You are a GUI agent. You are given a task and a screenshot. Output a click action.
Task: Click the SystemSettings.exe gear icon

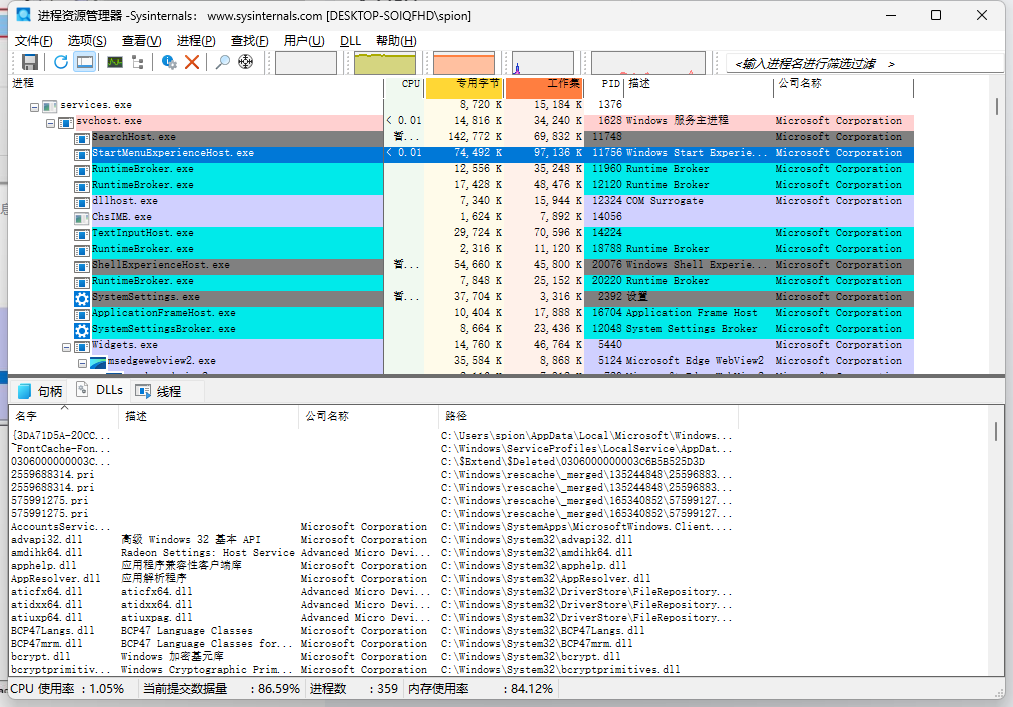point(81,298)
